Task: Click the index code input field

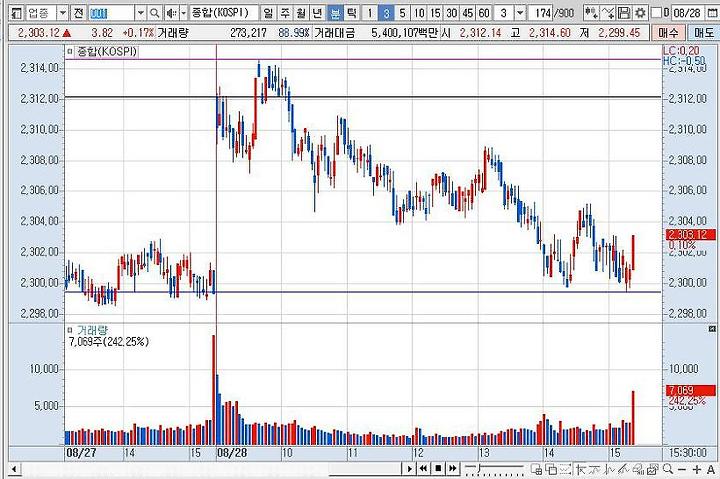Action: pyautogui.click(x=112, y=13)
